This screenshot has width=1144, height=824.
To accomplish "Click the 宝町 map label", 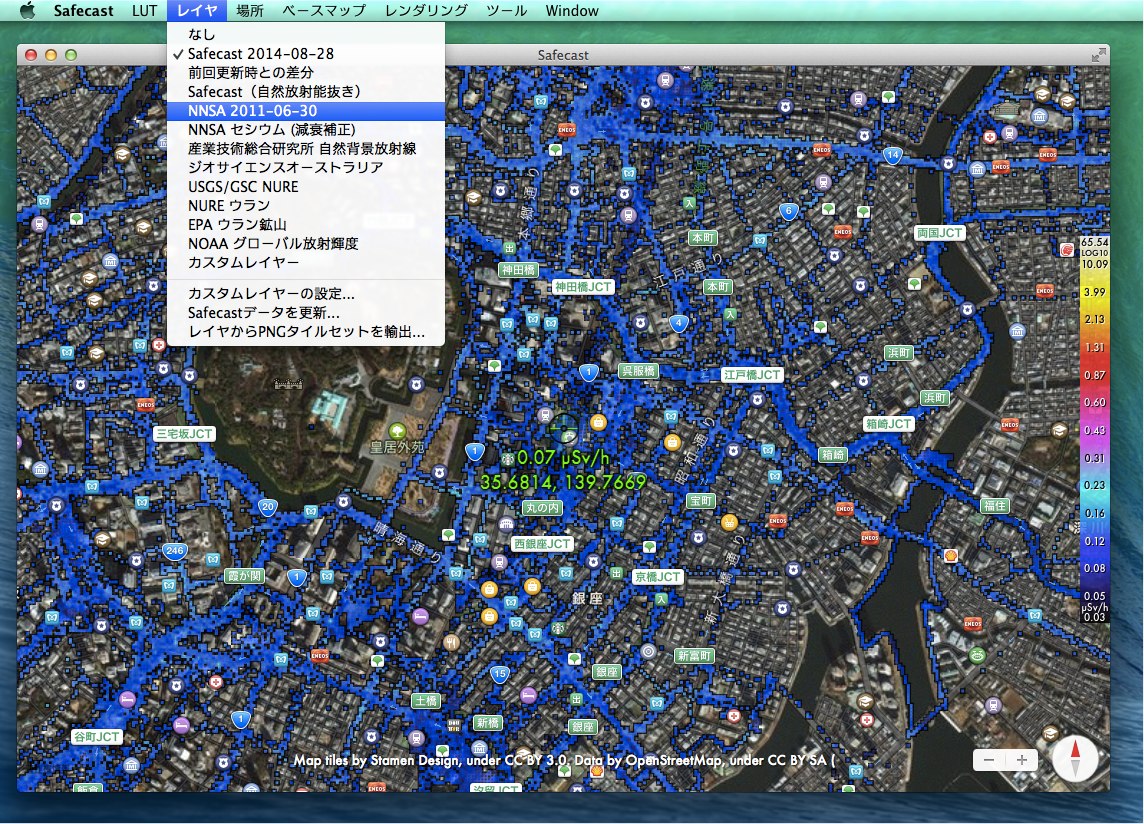I will (x=701, y=501).
